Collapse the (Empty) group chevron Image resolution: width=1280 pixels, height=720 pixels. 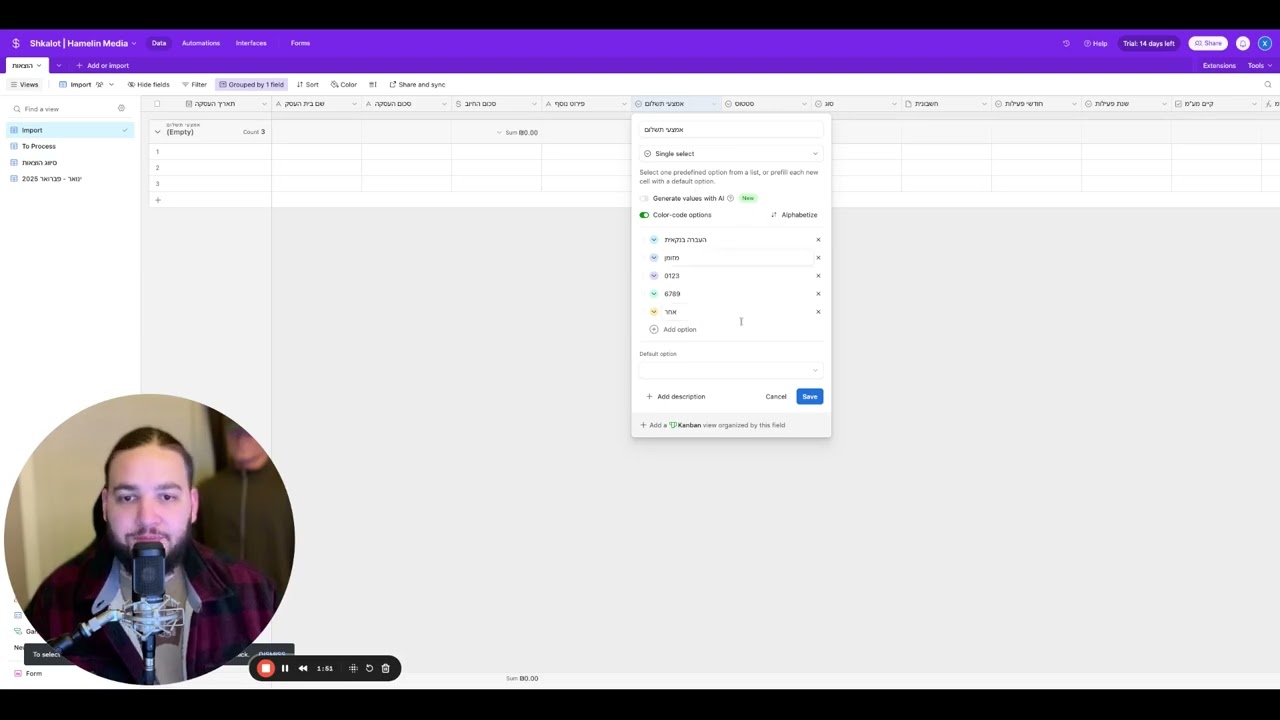tap(157, 132)
